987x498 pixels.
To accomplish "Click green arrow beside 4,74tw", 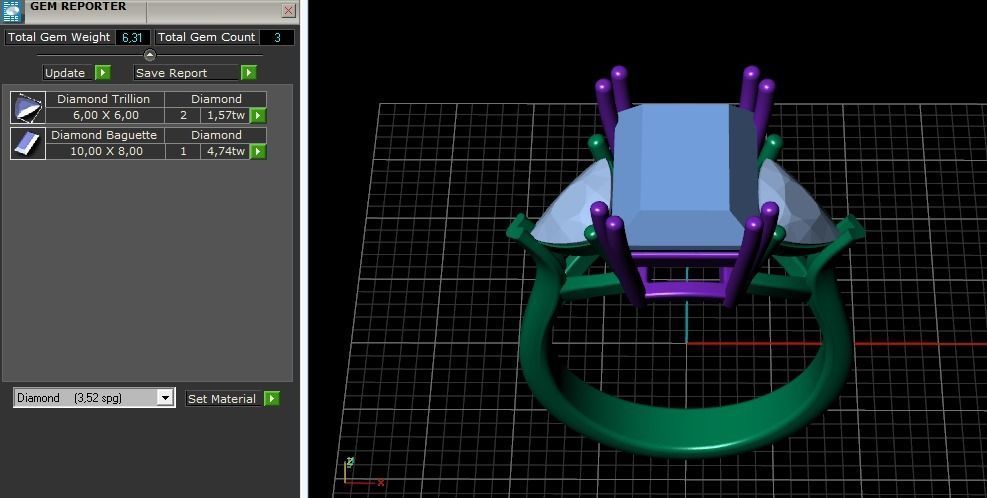I will [258, 152].
